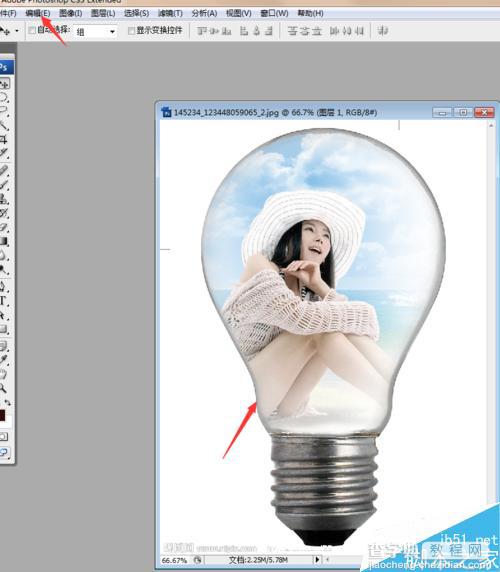The image size is (500, 572).
Task: Open the 选择(S) menu
Action: [136, 13]
